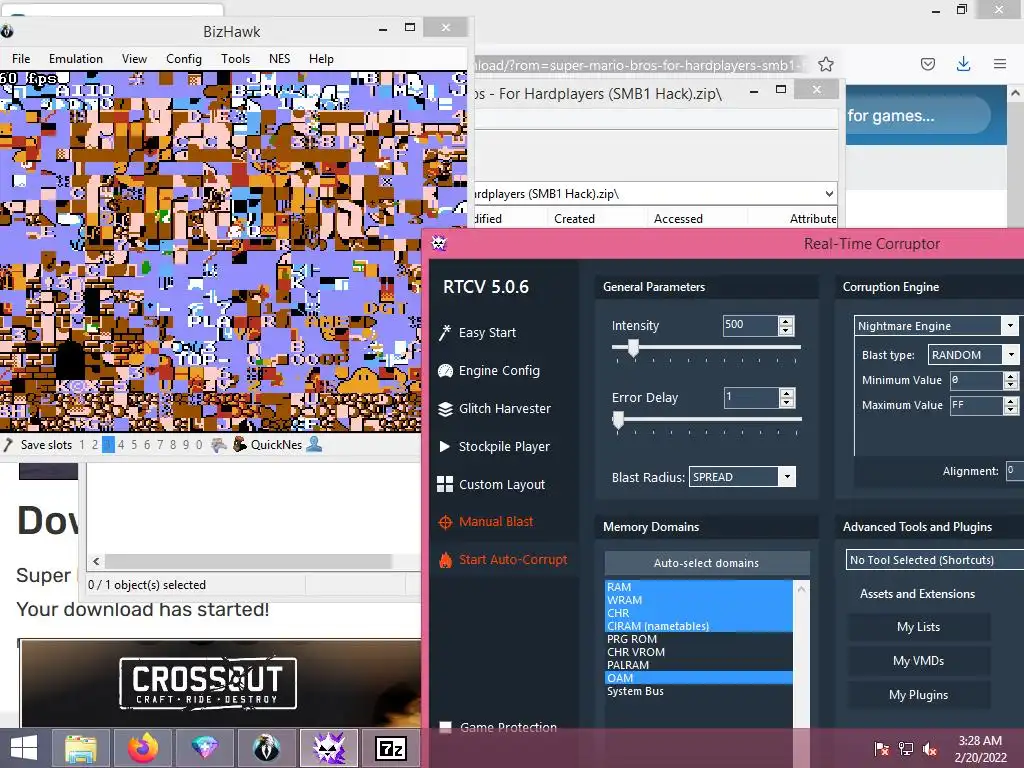Open the Windows Start menu
The image size is (1024, 768).
tap(24, 748)
